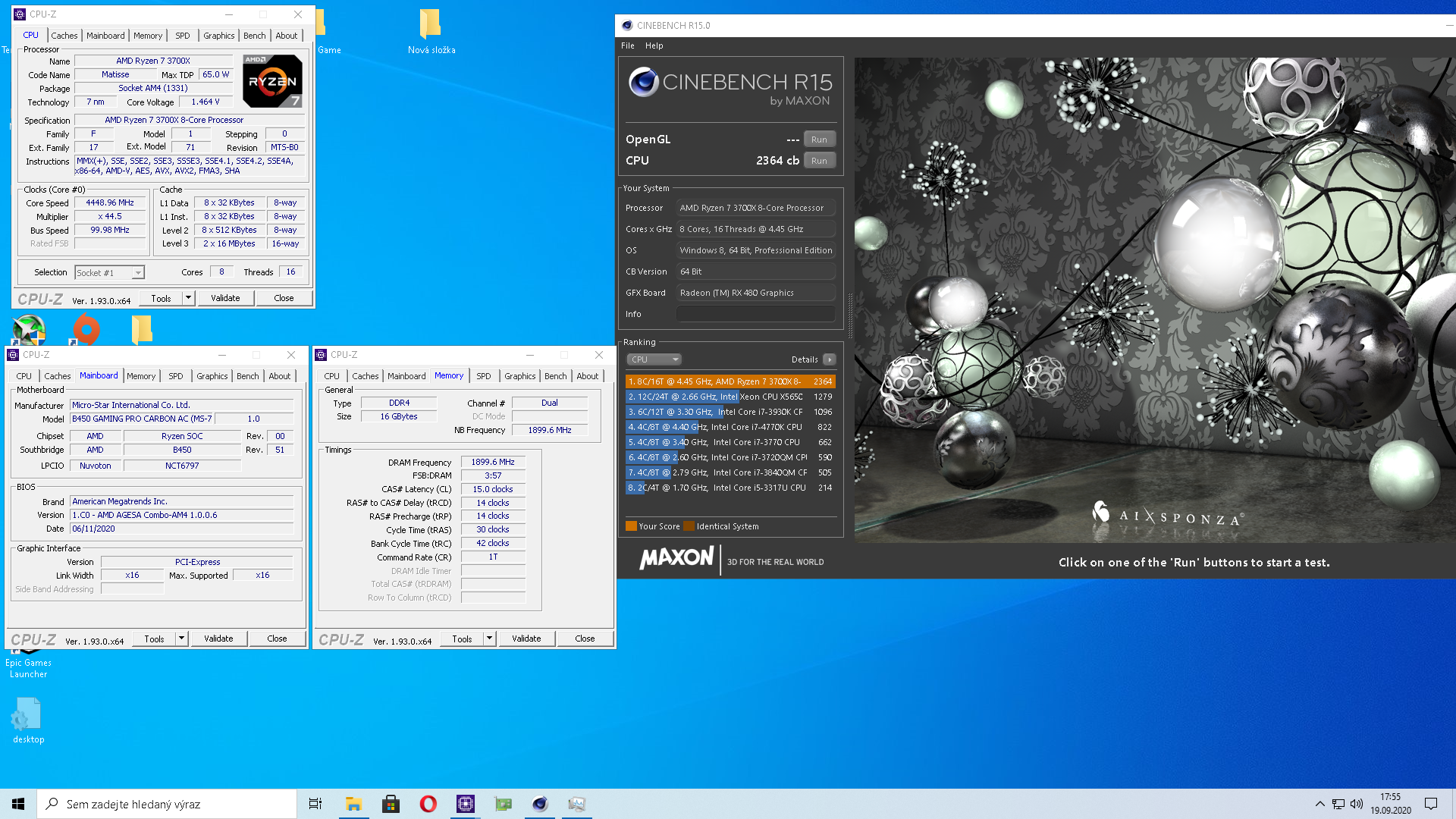Open the SPD tab in Memory CPU-Z window
Viewport: 1456px width, 819px height.
tap(484, 376)
